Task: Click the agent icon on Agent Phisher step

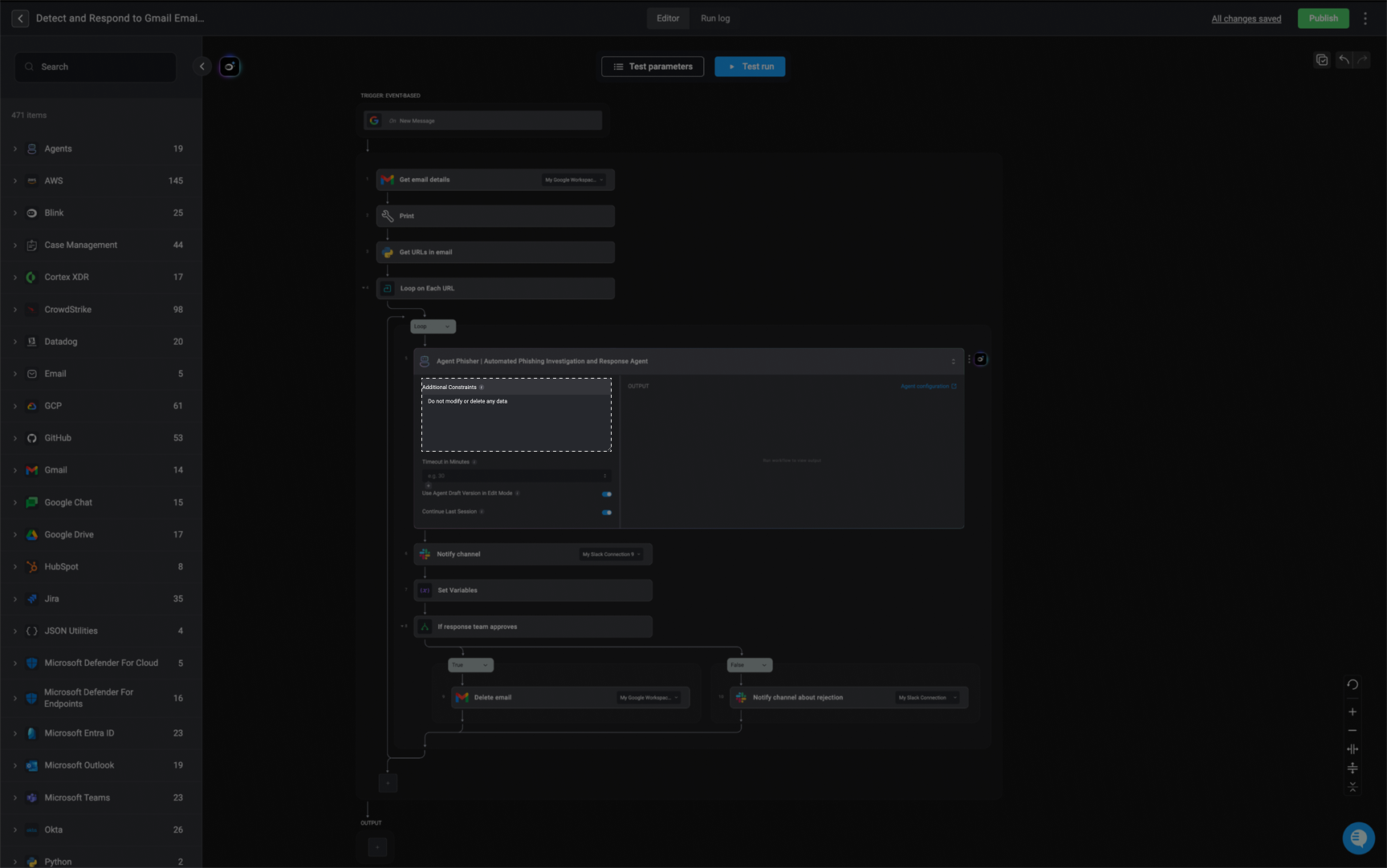Action: [425, 361]
